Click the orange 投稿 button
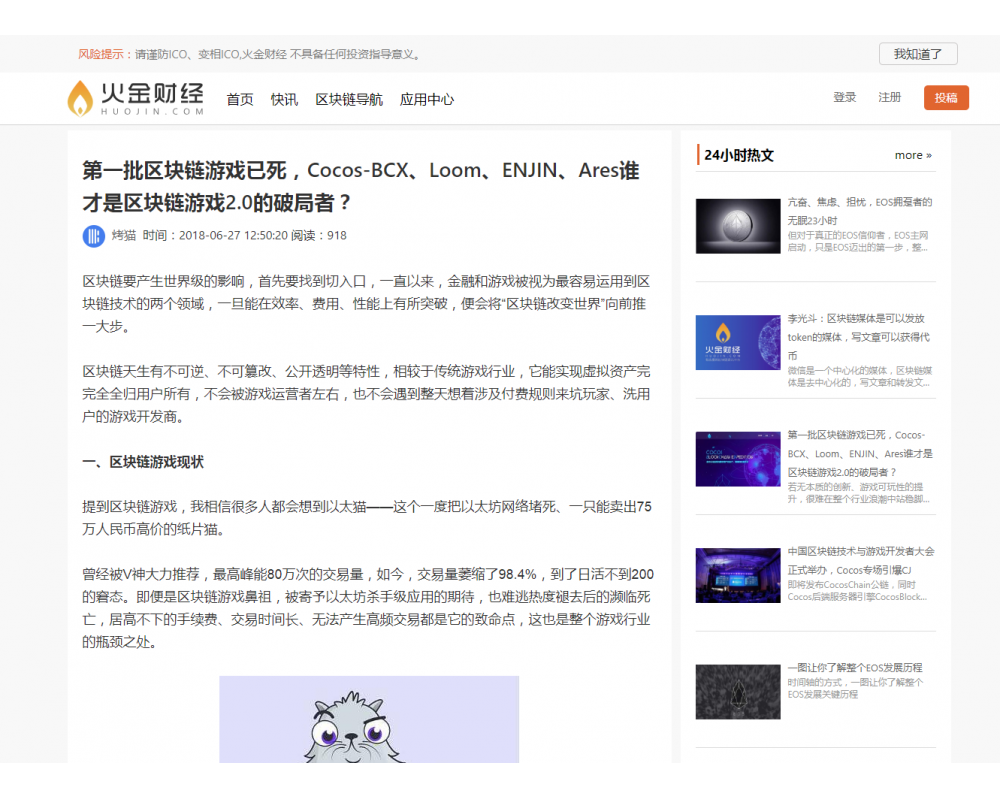 pos(946,98)
